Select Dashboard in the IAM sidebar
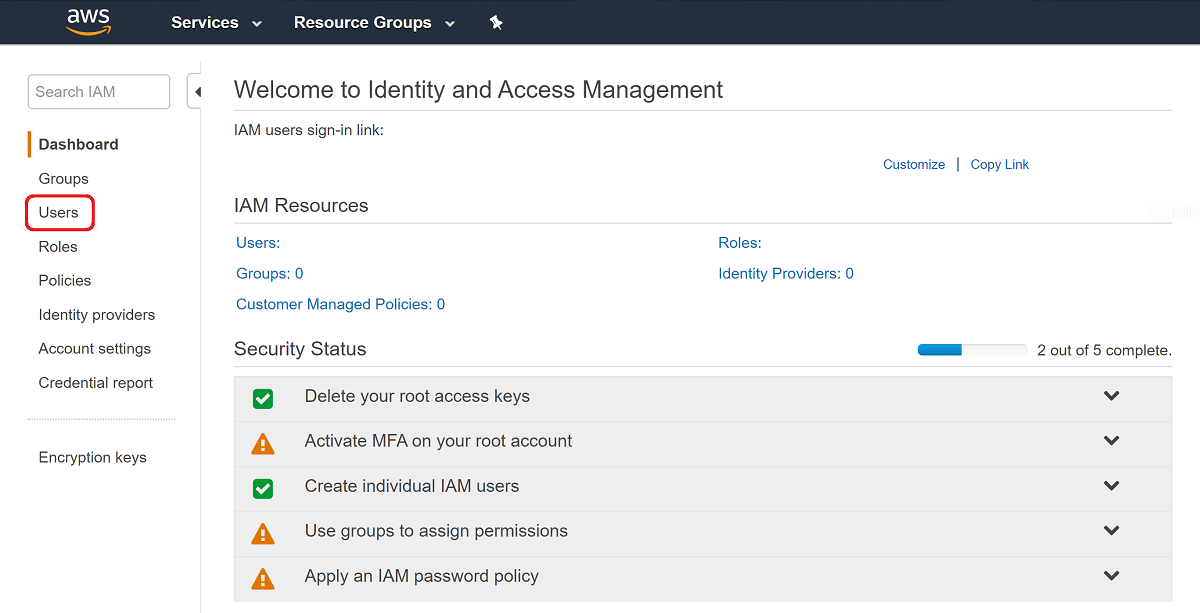Screen dimensions: 1200x613 (x=78, y=144)
